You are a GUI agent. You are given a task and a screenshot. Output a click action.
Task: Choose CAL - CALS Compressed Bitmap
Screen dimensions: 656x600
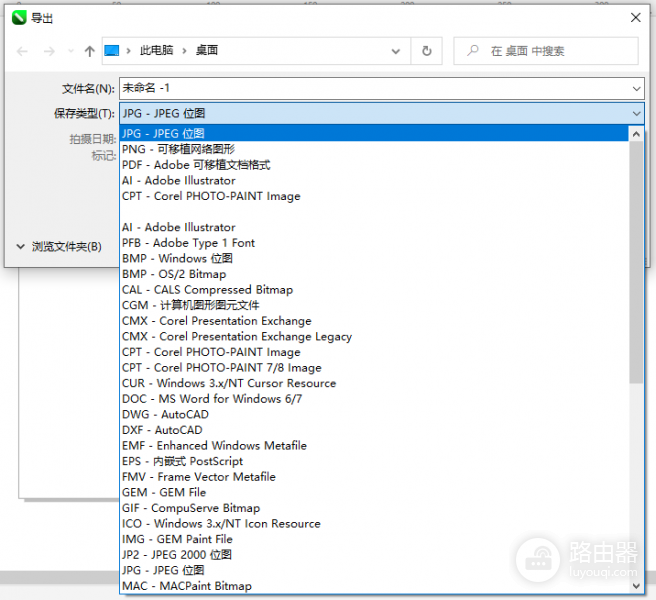(374, 290)
